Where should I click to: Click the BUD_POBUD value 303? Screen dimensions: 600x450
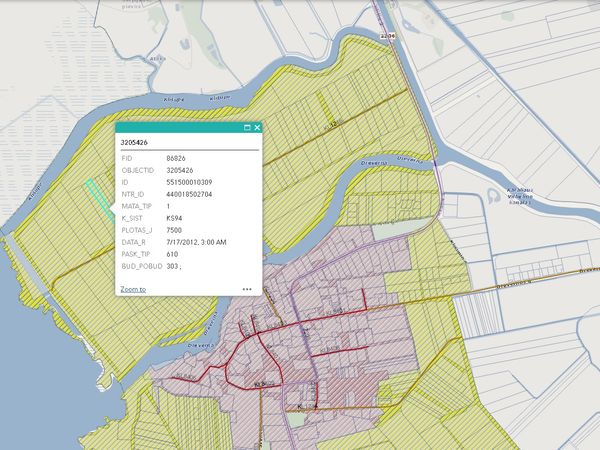point(173,266)
